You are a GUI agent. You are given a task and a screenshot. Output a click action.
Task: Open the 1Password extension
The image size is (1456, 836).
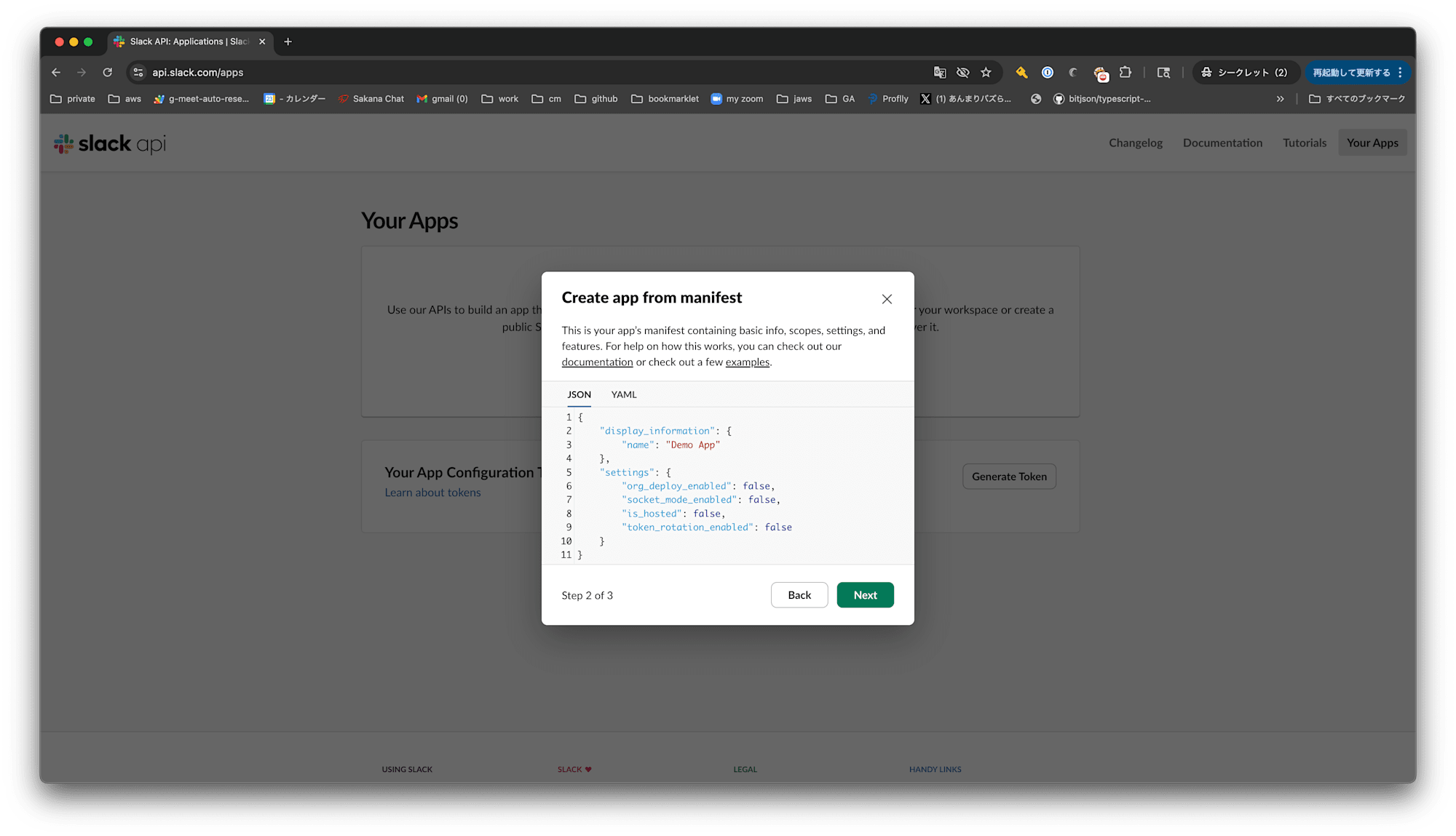click(x=1048, y=72)
